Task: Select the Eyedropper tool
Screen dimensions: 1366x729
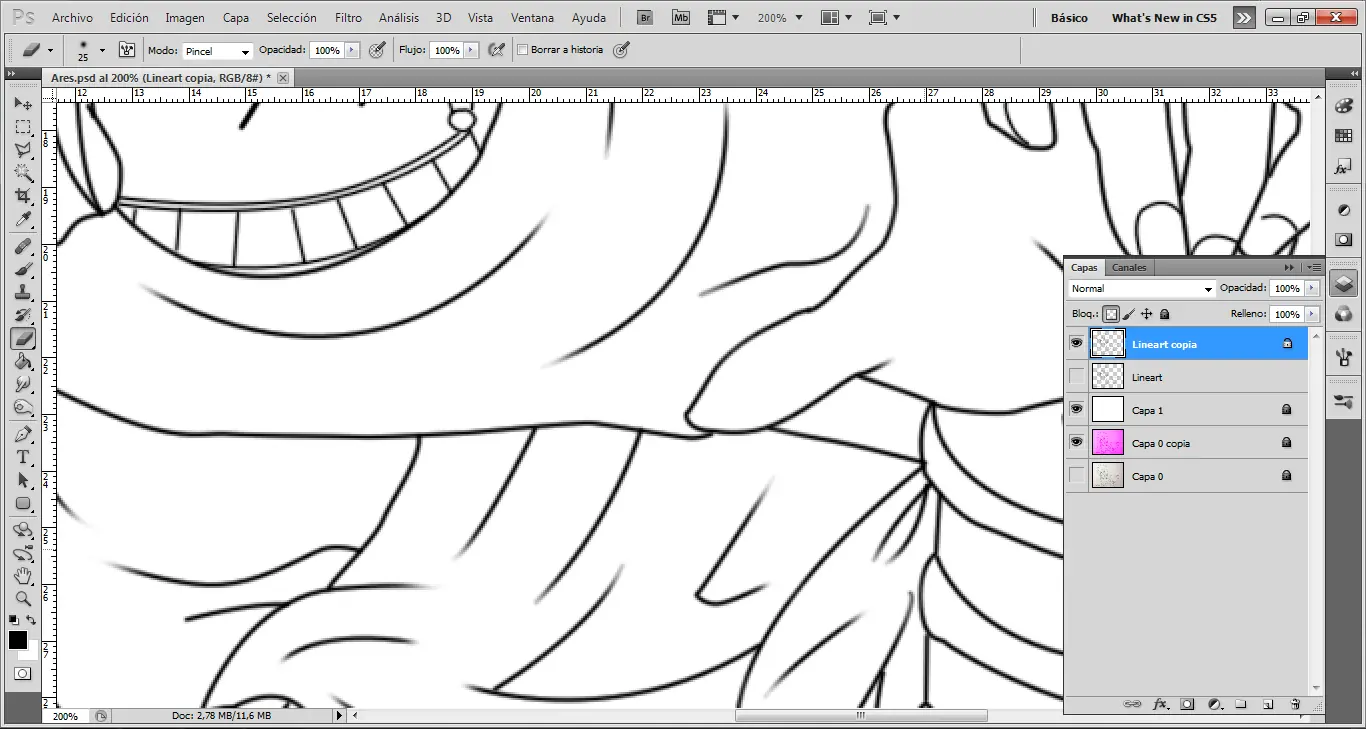Action: click(x=23, y=219)
